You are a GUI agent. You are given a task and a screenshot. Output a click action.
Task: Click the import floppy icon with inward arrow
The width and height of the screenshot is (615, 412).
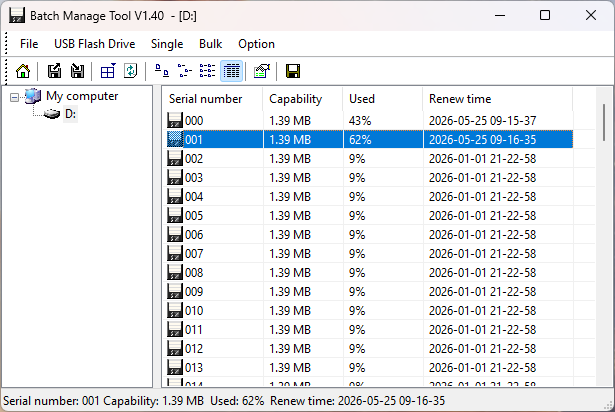pos(77,71)
